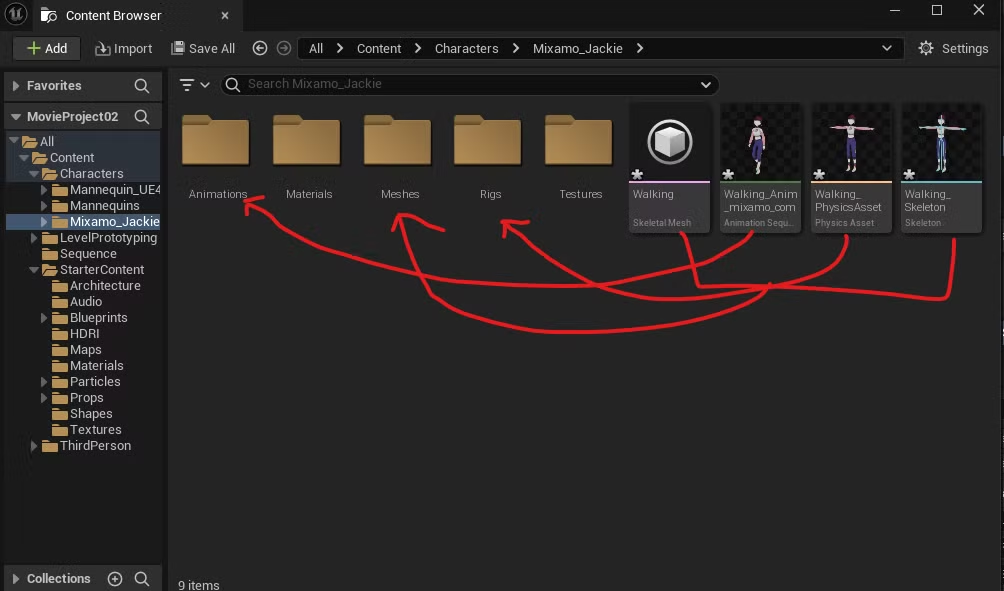This screenshot has width=1004, height=591.
Task: Close the Content Browser tab
Action: [x=225, y=15]
